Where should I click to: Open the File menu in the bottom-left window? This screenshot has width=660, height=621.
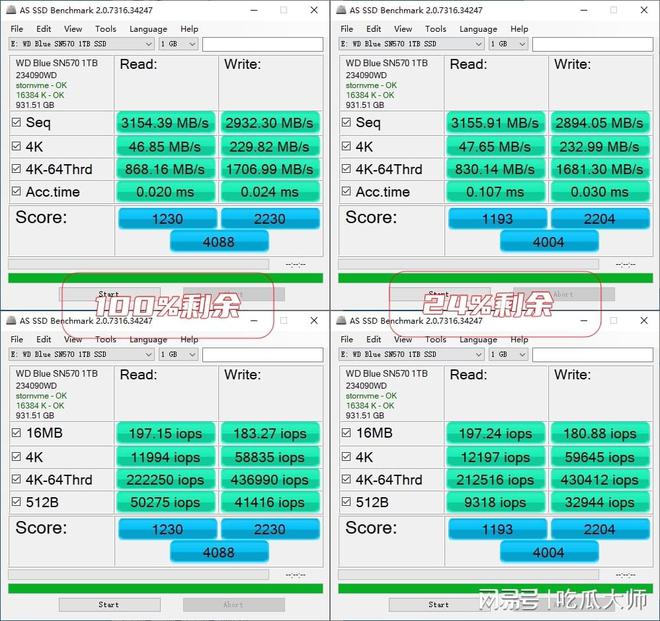[x=17, y=339]
